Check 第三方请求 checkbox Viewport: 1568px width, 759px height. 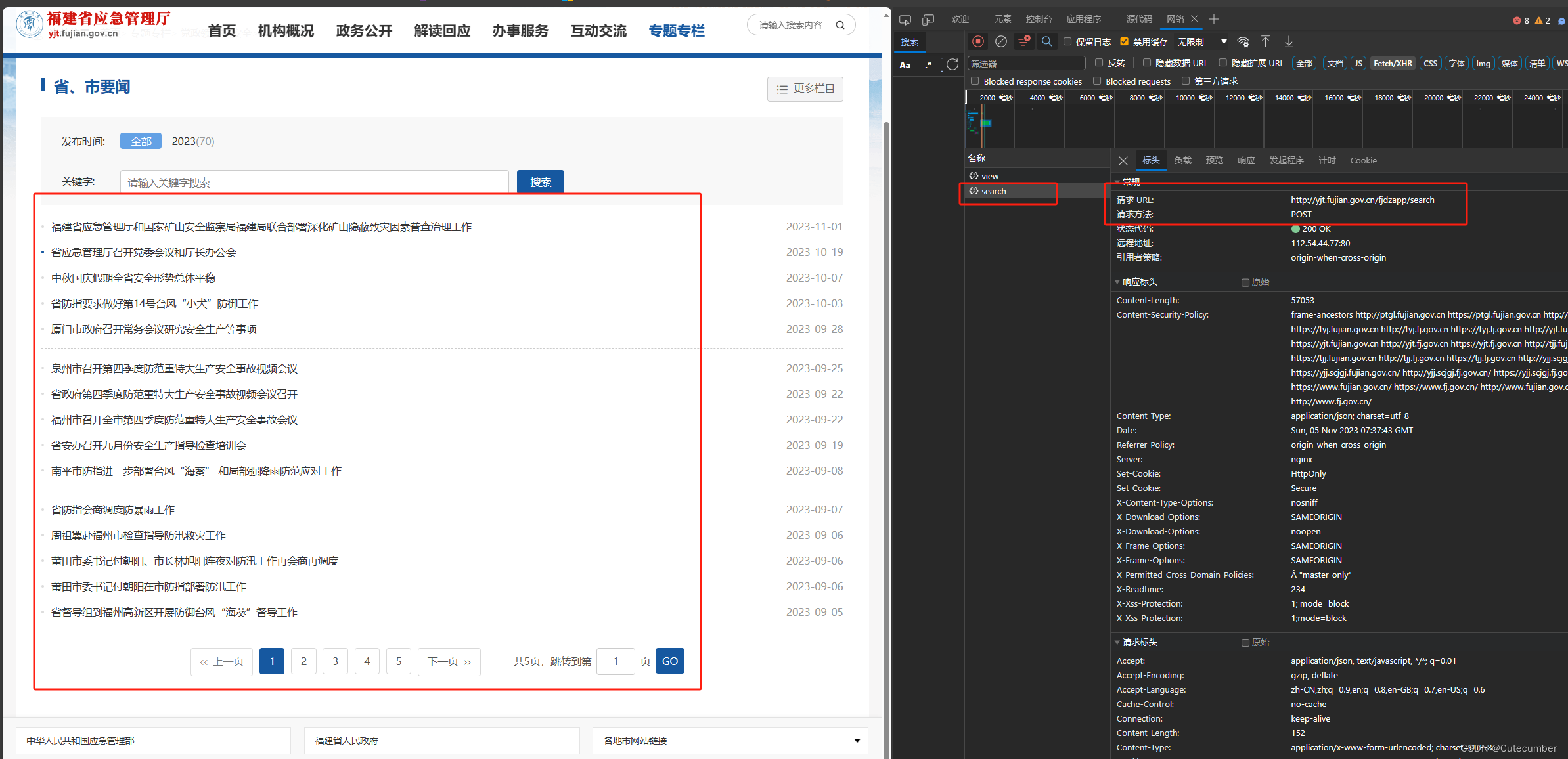click(1186, 81)
